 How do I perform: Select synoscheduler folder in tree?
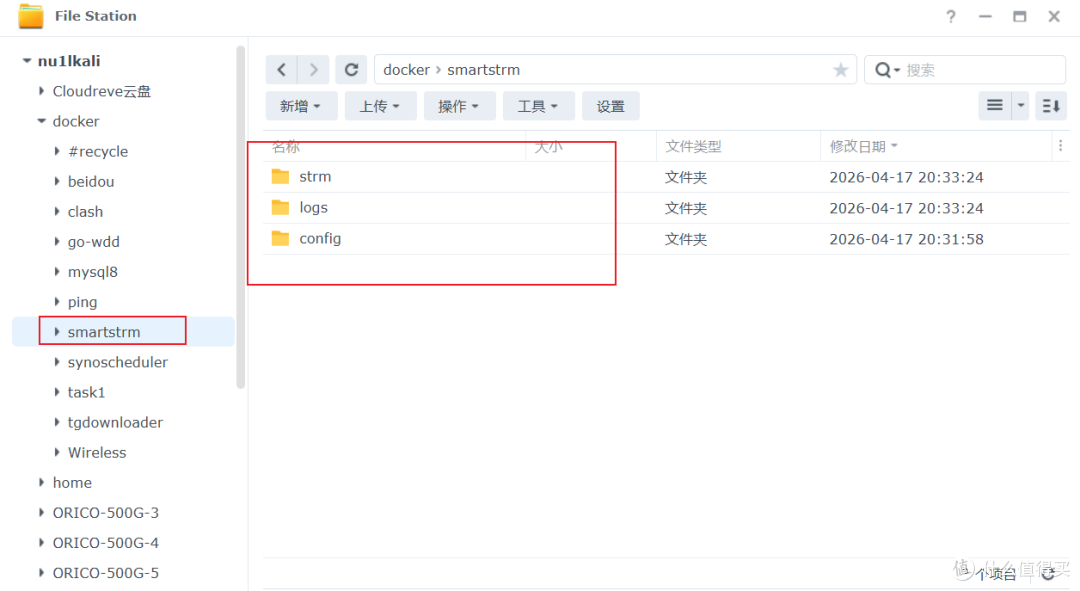coord(118,362)
